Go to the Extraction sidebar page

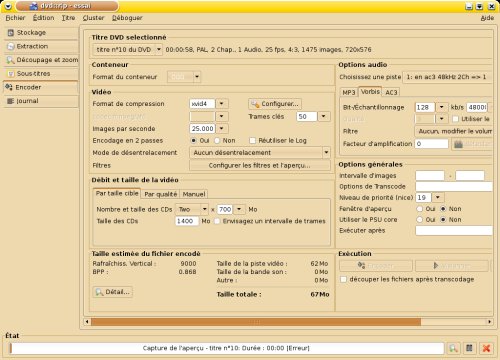(x=41, y=46)
